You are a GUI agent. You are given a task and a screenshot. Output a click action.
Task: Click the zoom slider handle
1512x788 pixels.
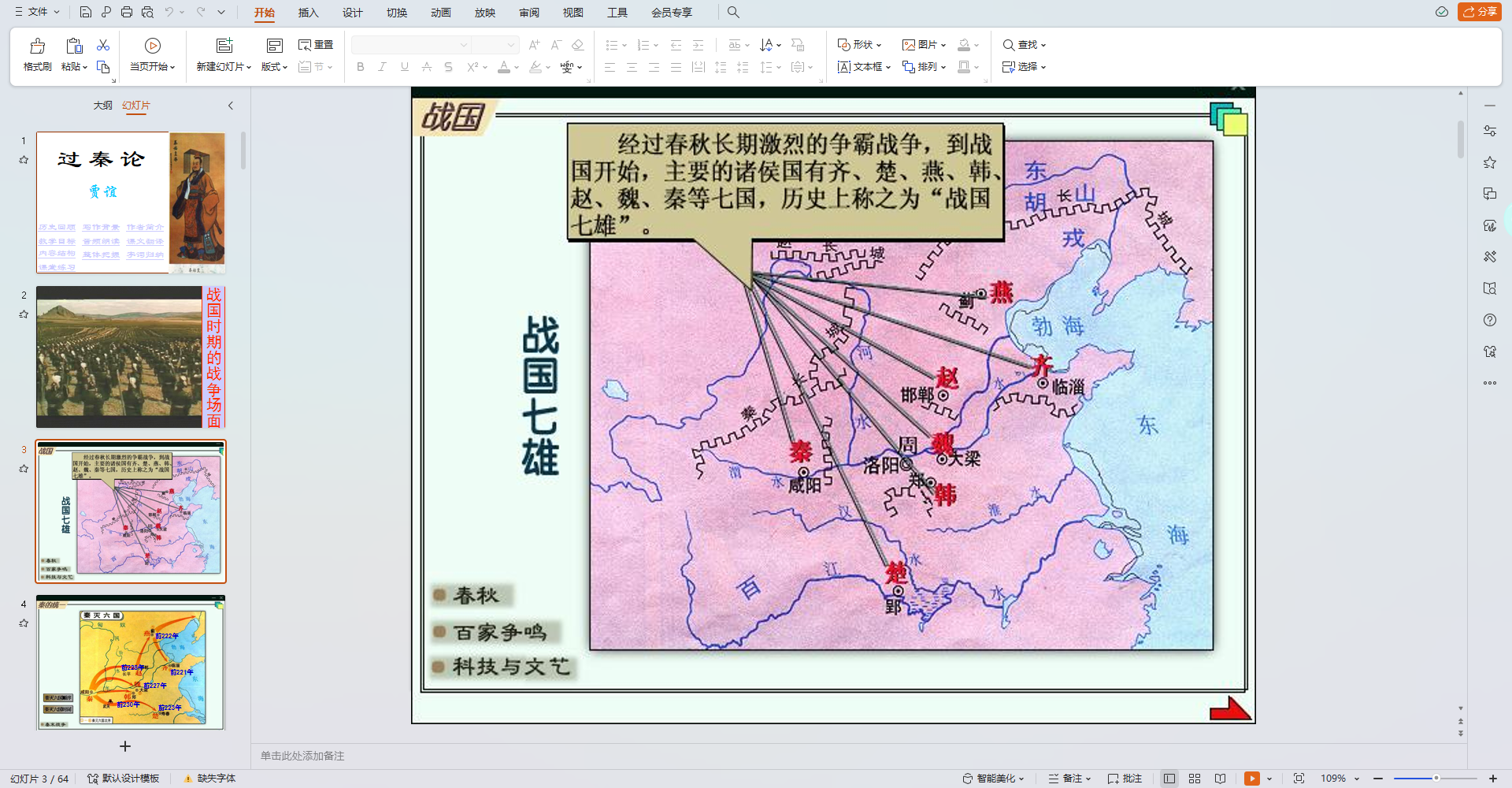point(1436,779)
